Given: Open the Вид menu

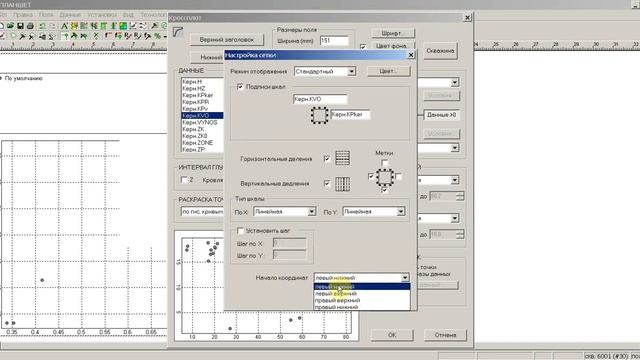Looking at the screenshot, I should [x=128, y=15].
